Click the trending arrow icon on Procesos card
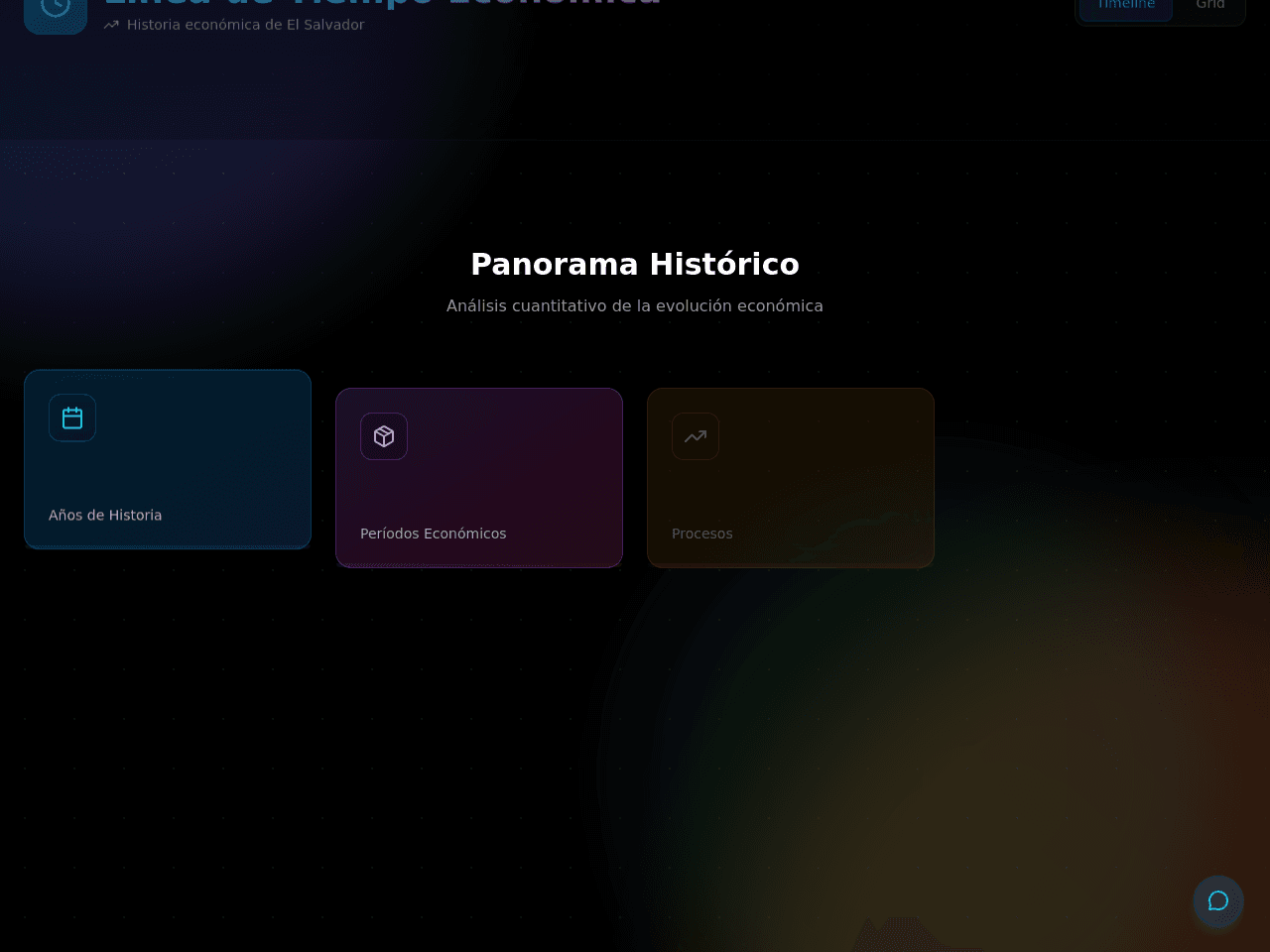The image size is (1270, 952). (x=696, y=436)
